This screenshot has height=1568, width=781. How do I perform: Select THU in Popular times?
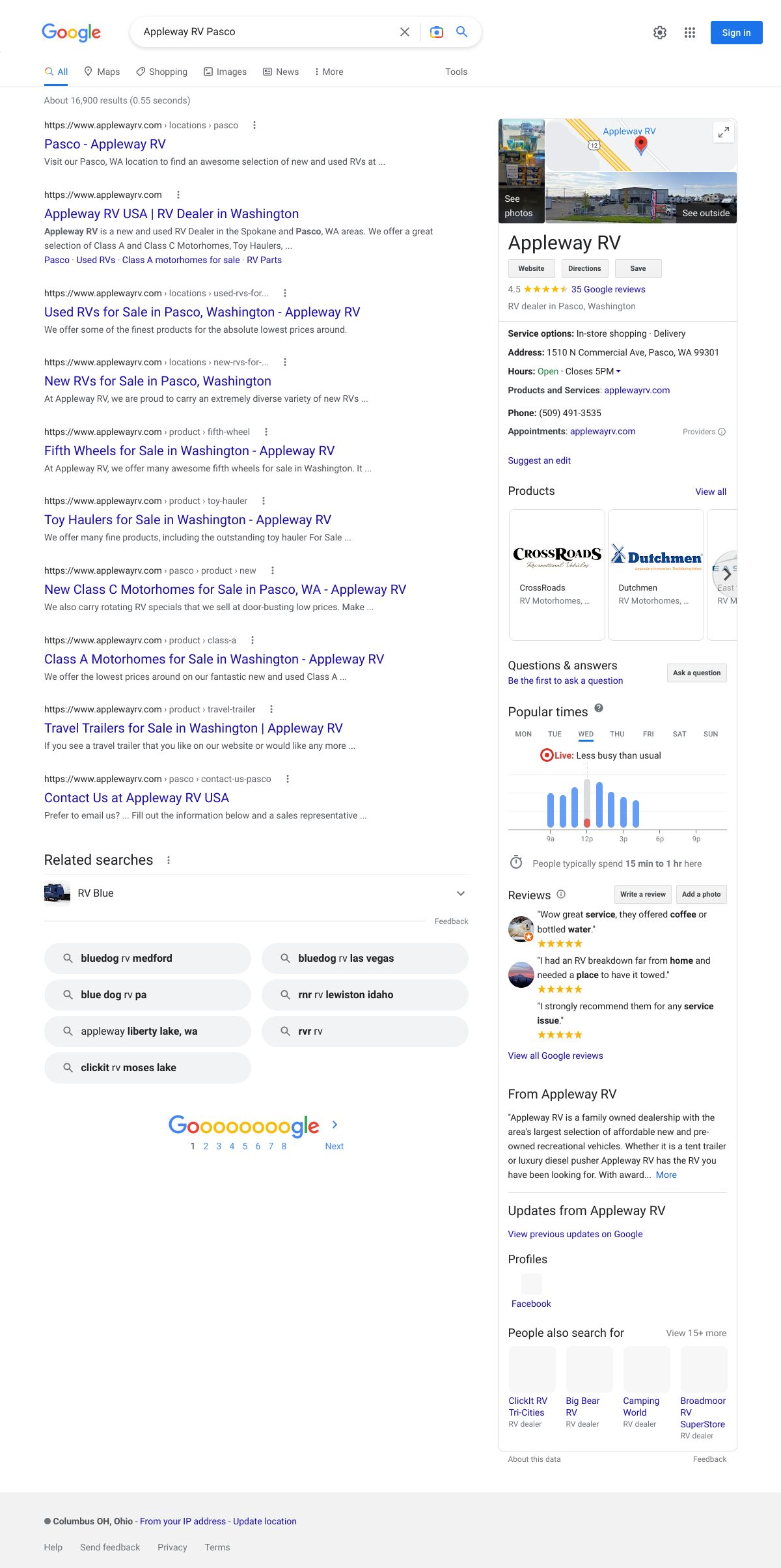[617, 734]
